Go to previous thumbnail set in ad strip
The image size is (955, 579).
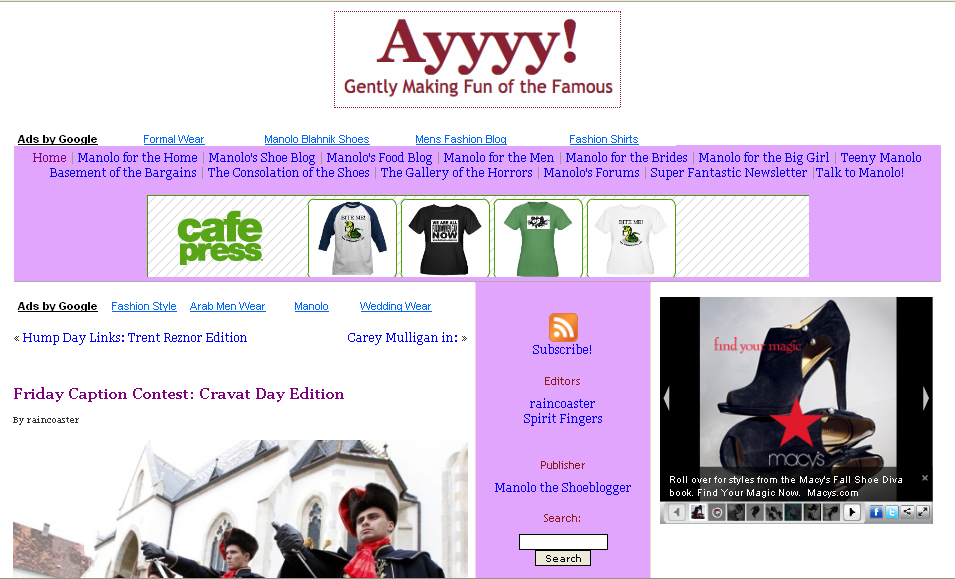677,512
